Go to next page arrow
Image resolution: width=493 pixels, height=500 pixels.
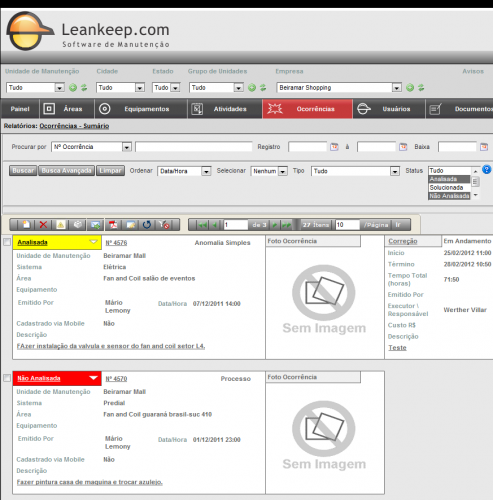(x=274, y=225)
